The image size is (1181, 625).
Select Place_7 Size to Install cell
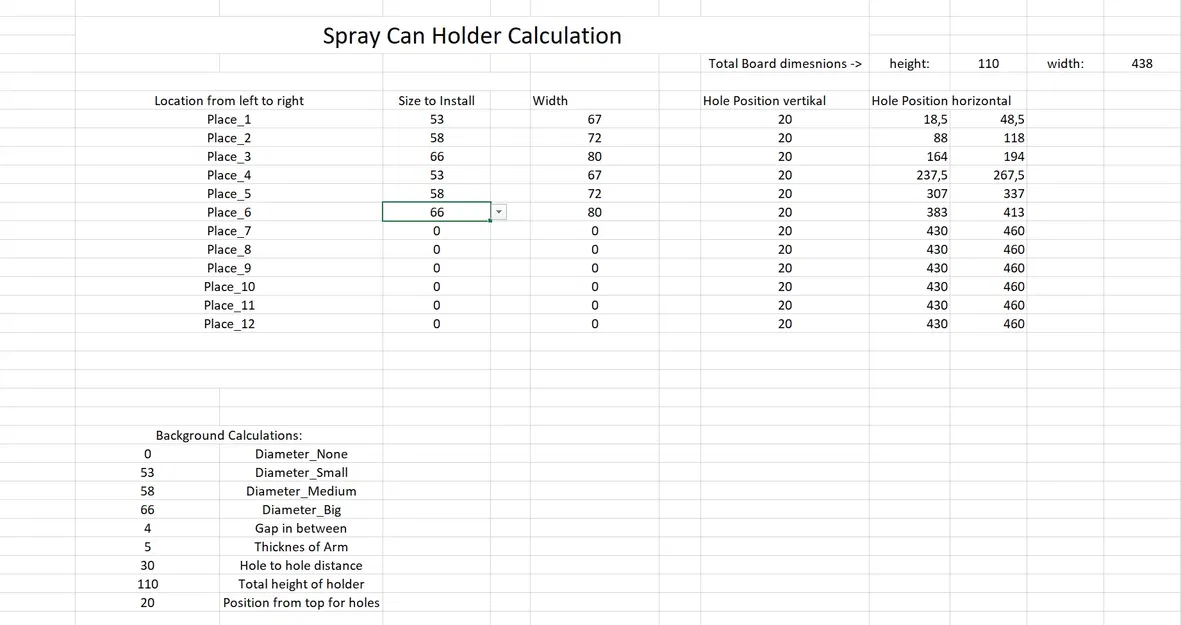[x=437, y=231]
